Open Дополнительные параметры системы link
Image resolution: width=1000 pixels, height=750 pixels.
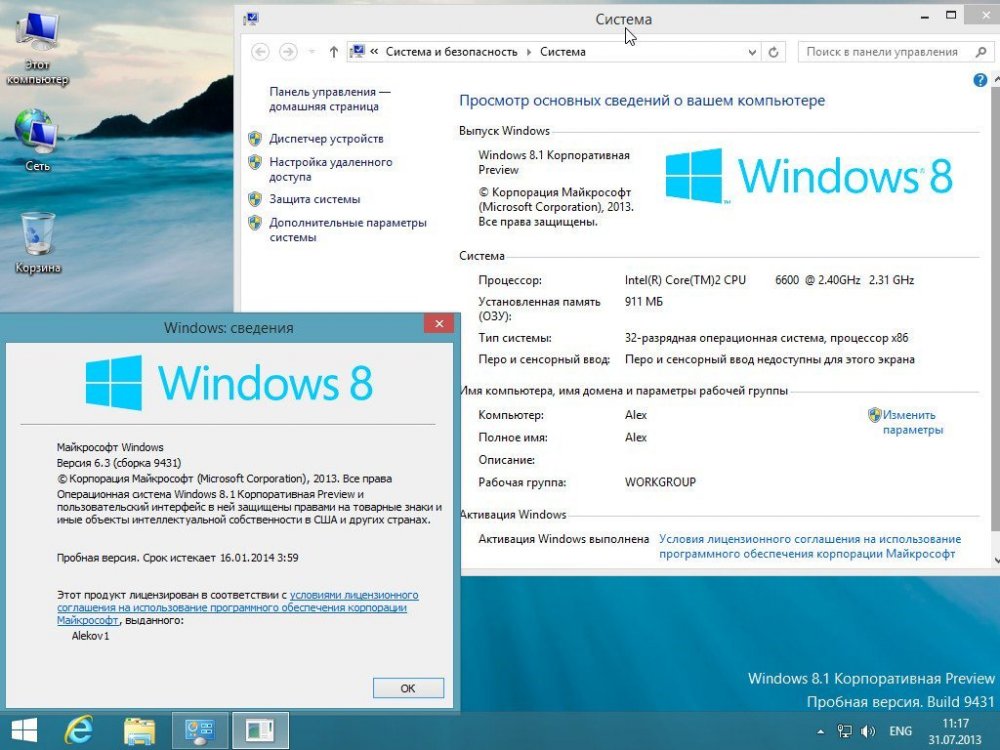coord(348,230)
